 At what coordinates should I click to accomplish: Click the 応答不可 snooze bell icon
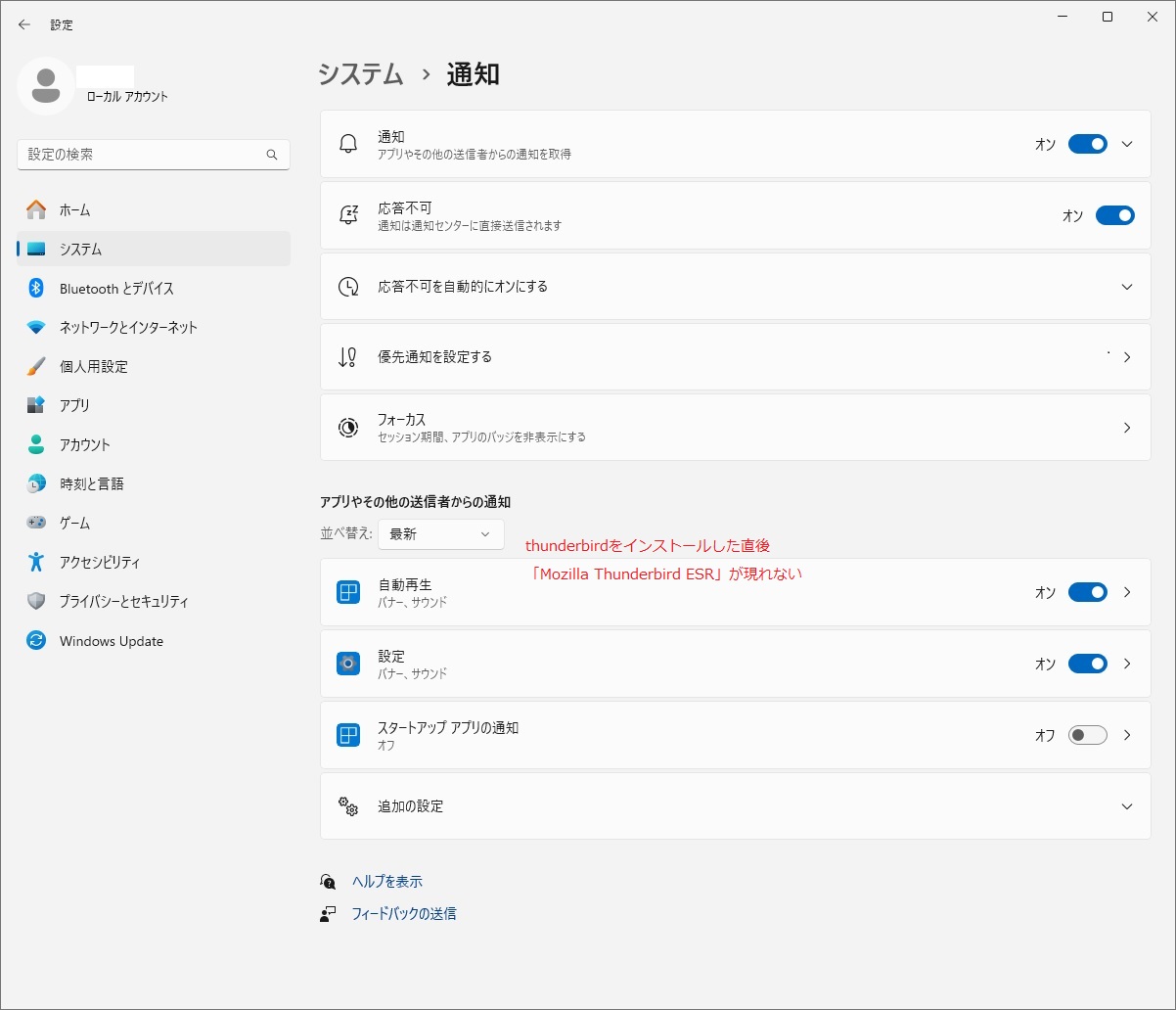click(348, 215)
